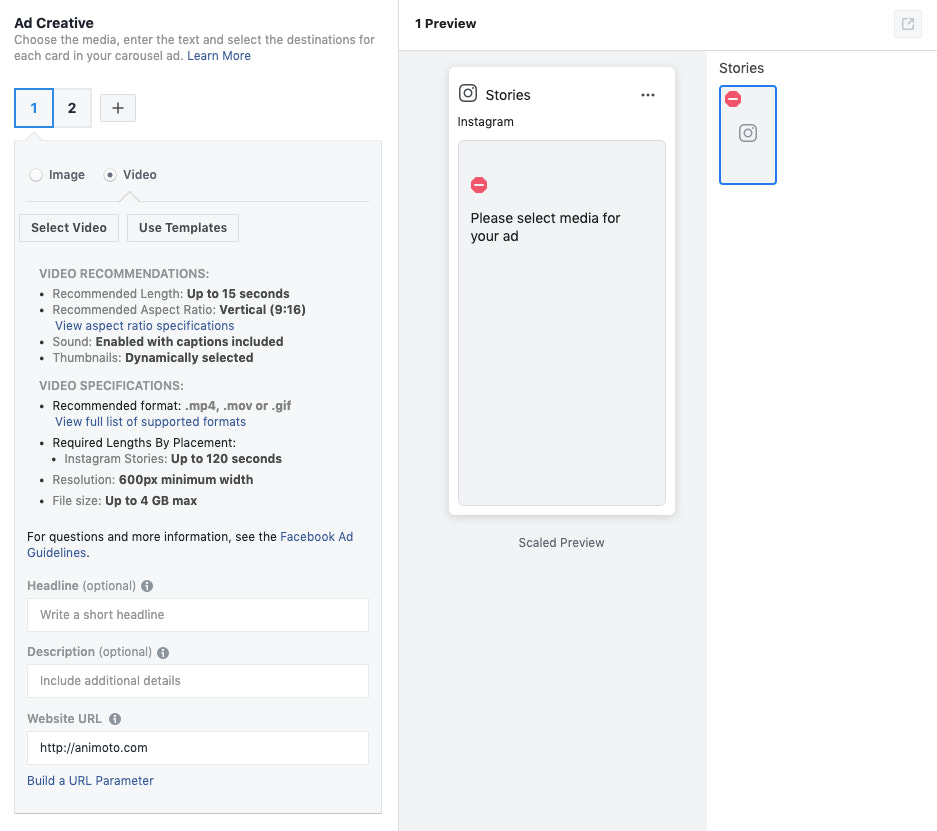Click the Headline text field

click(197, 614)
